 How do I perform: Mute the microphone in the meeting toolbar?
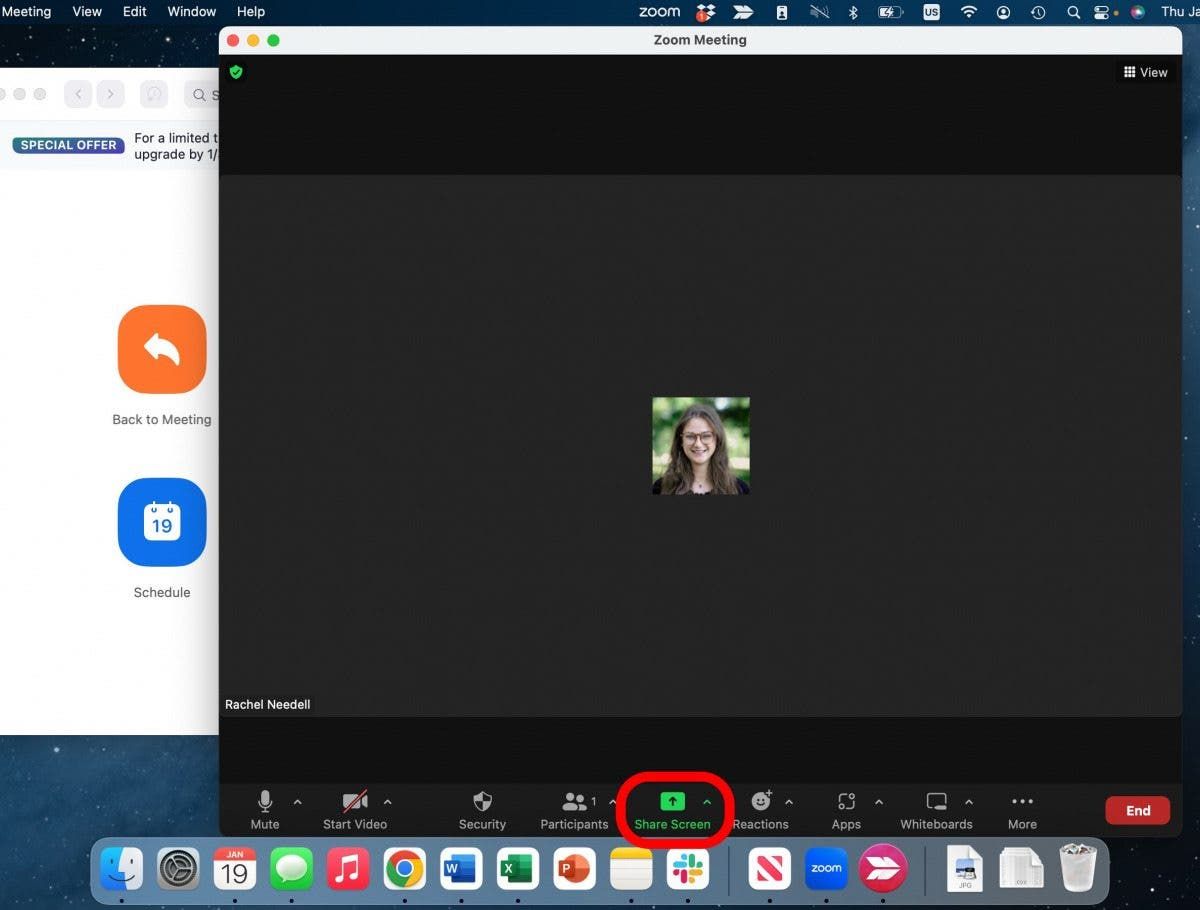point(265,811)
